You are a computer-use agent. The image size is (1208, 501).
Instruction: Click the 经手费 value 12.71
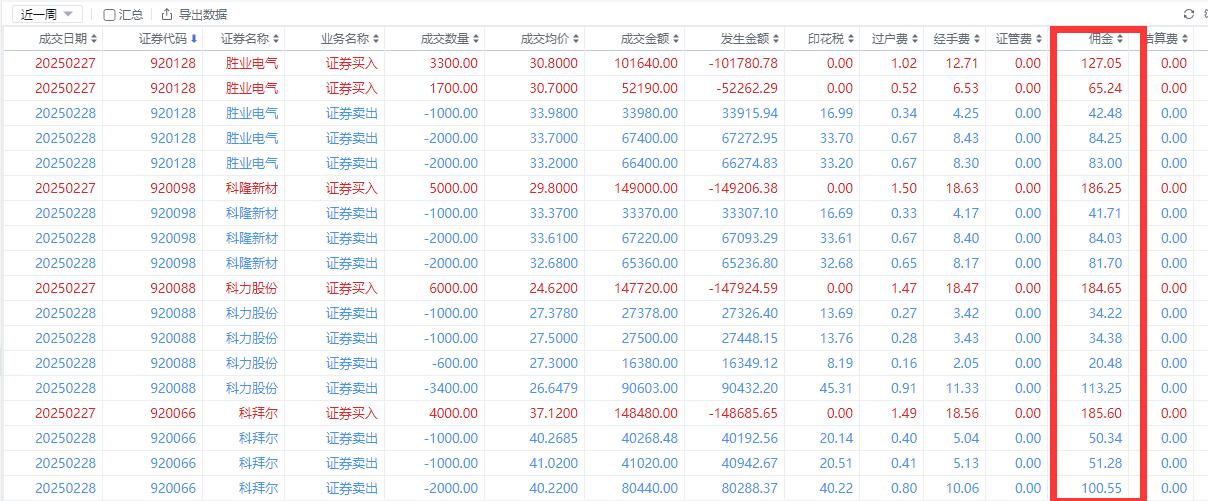click(962, 63)
